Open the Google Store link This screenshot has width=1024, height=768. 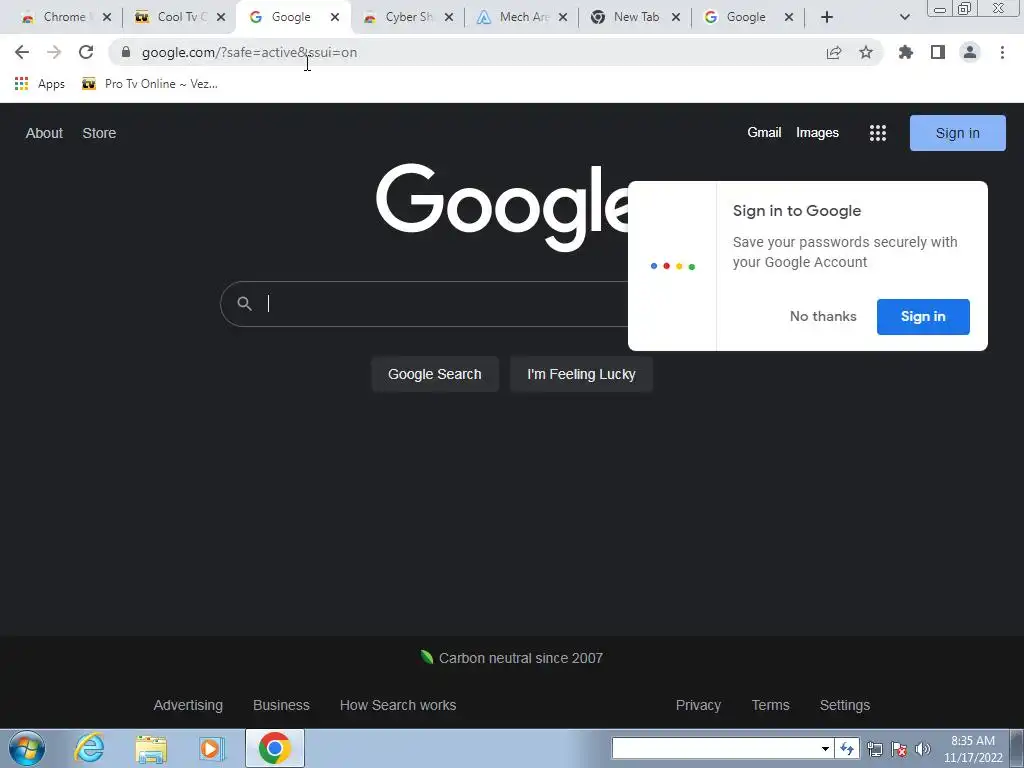99,133
